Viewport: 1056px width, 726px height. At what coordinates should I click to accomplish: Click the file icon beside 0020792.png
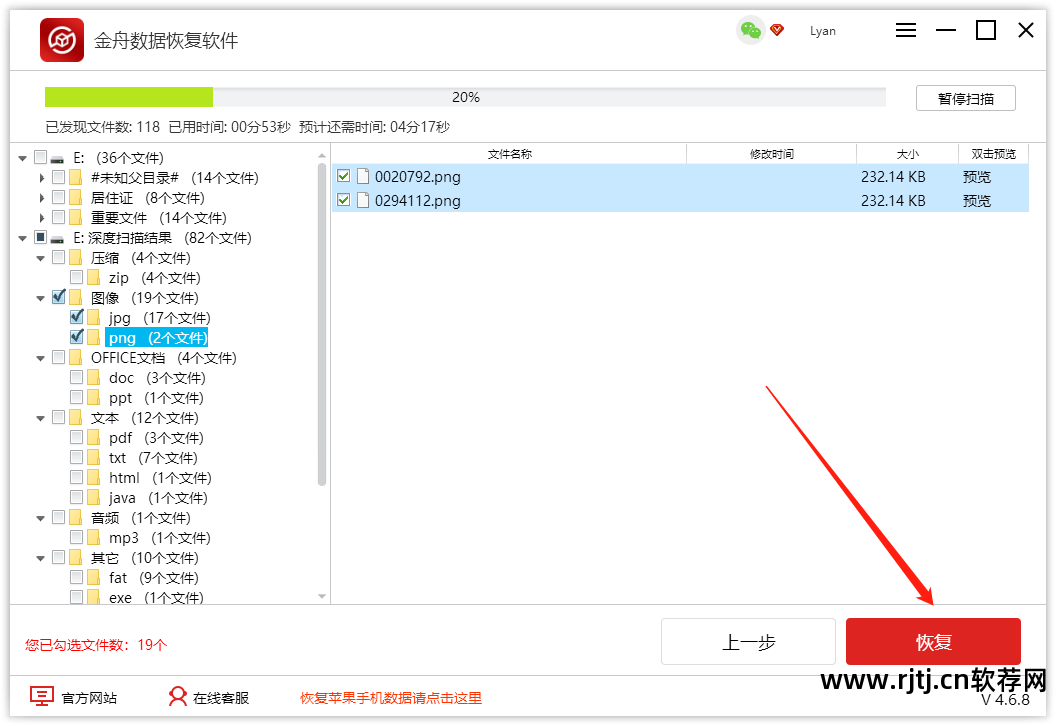click(x=363, y=176)
